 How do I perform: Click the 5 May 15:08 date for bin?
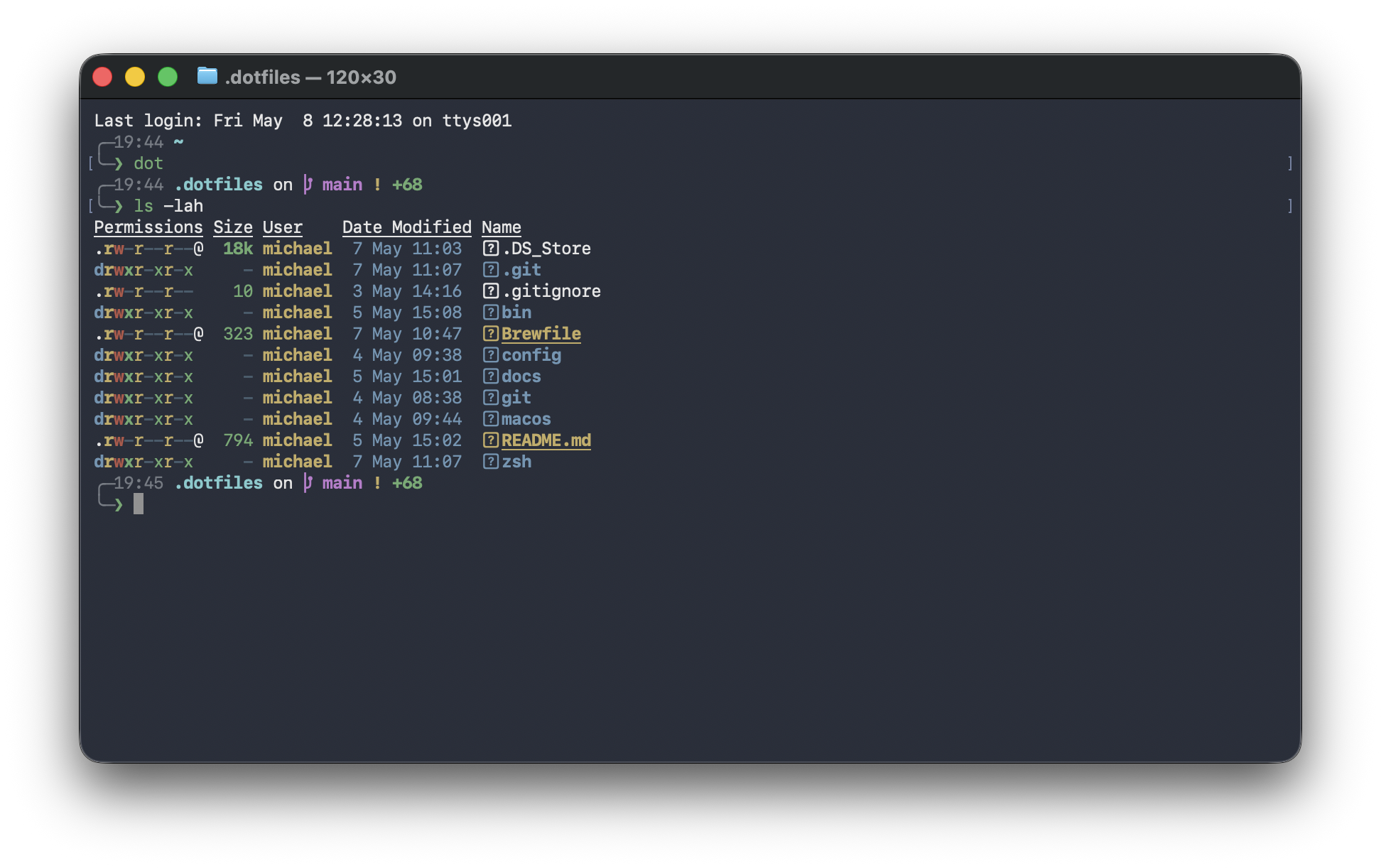(x=407, y=313)
